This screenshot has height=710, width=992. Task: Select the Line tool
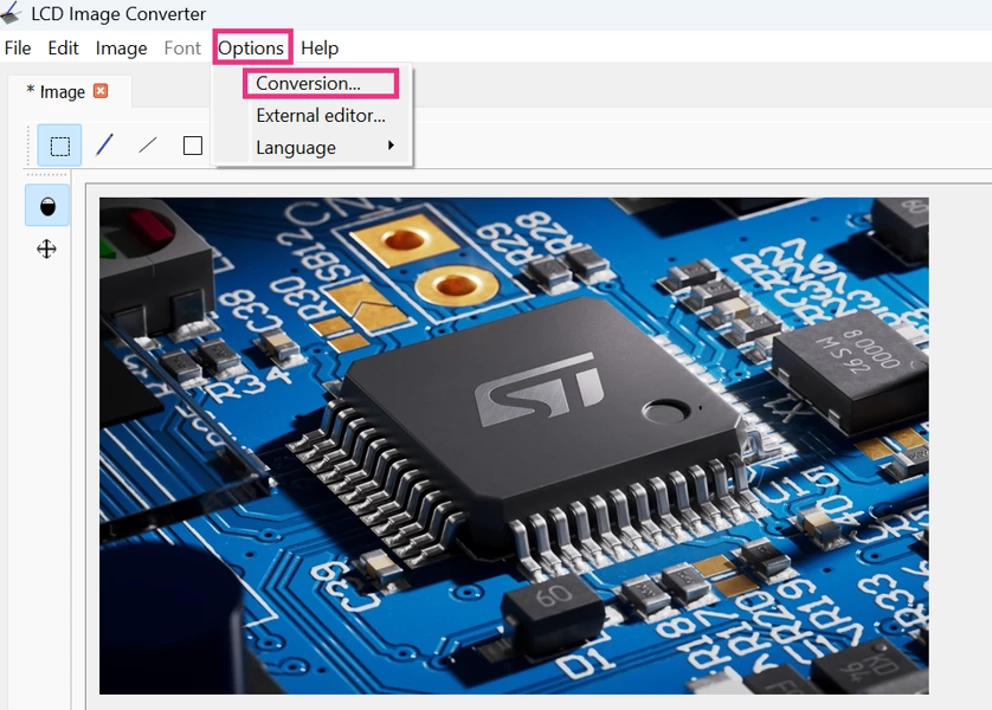(148, 146)
